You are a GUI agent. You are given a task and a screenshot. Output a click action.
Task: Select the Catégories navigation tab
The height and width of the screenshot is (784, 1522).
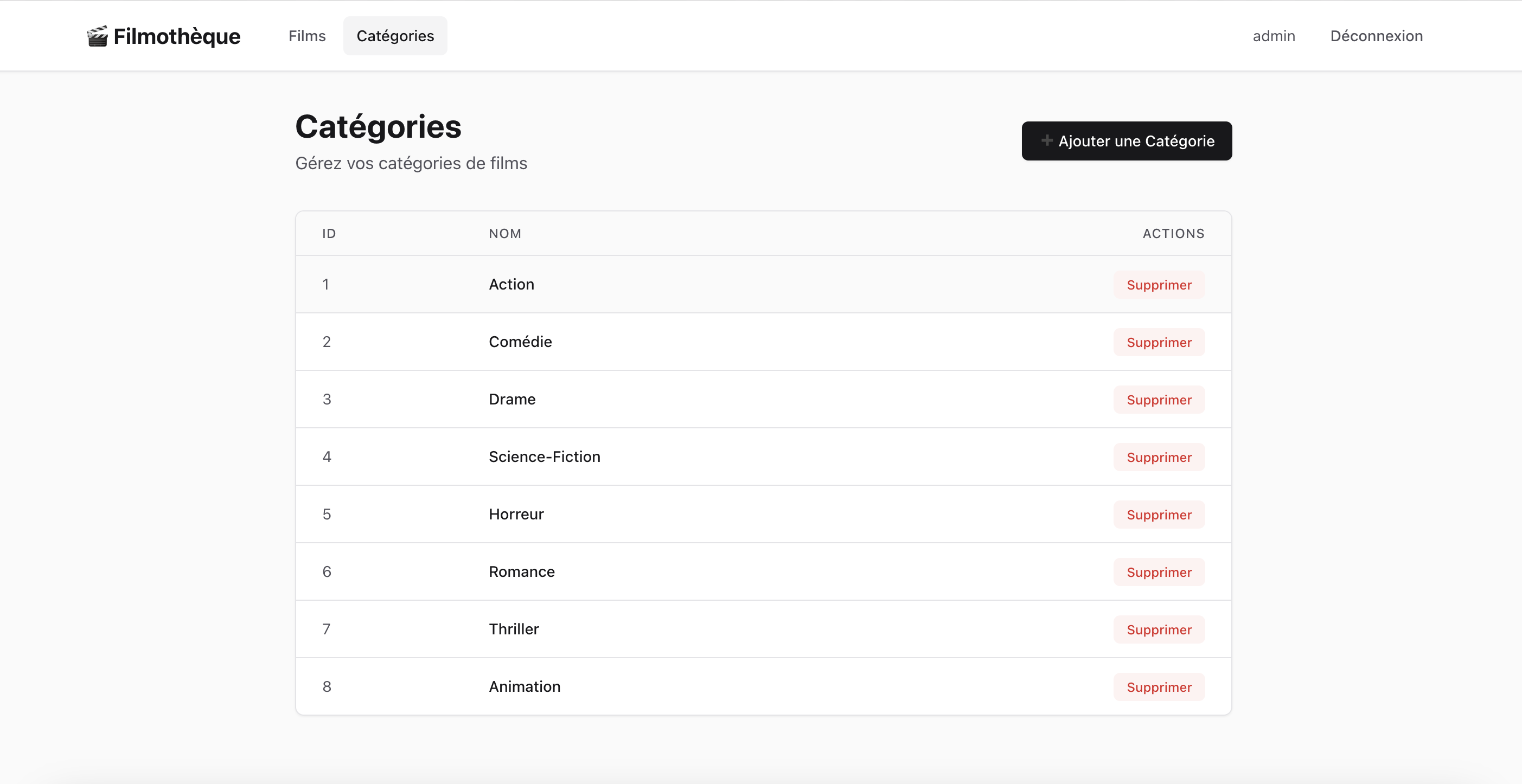(x=395, y=36)
